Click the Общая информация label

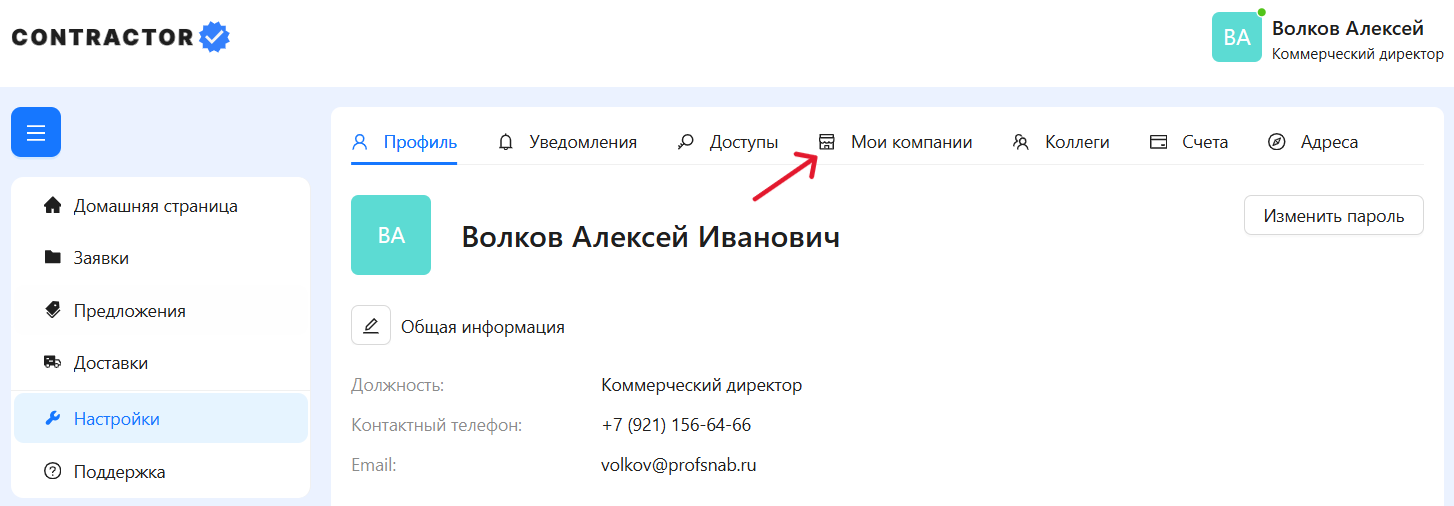click(x=483, y=326)
